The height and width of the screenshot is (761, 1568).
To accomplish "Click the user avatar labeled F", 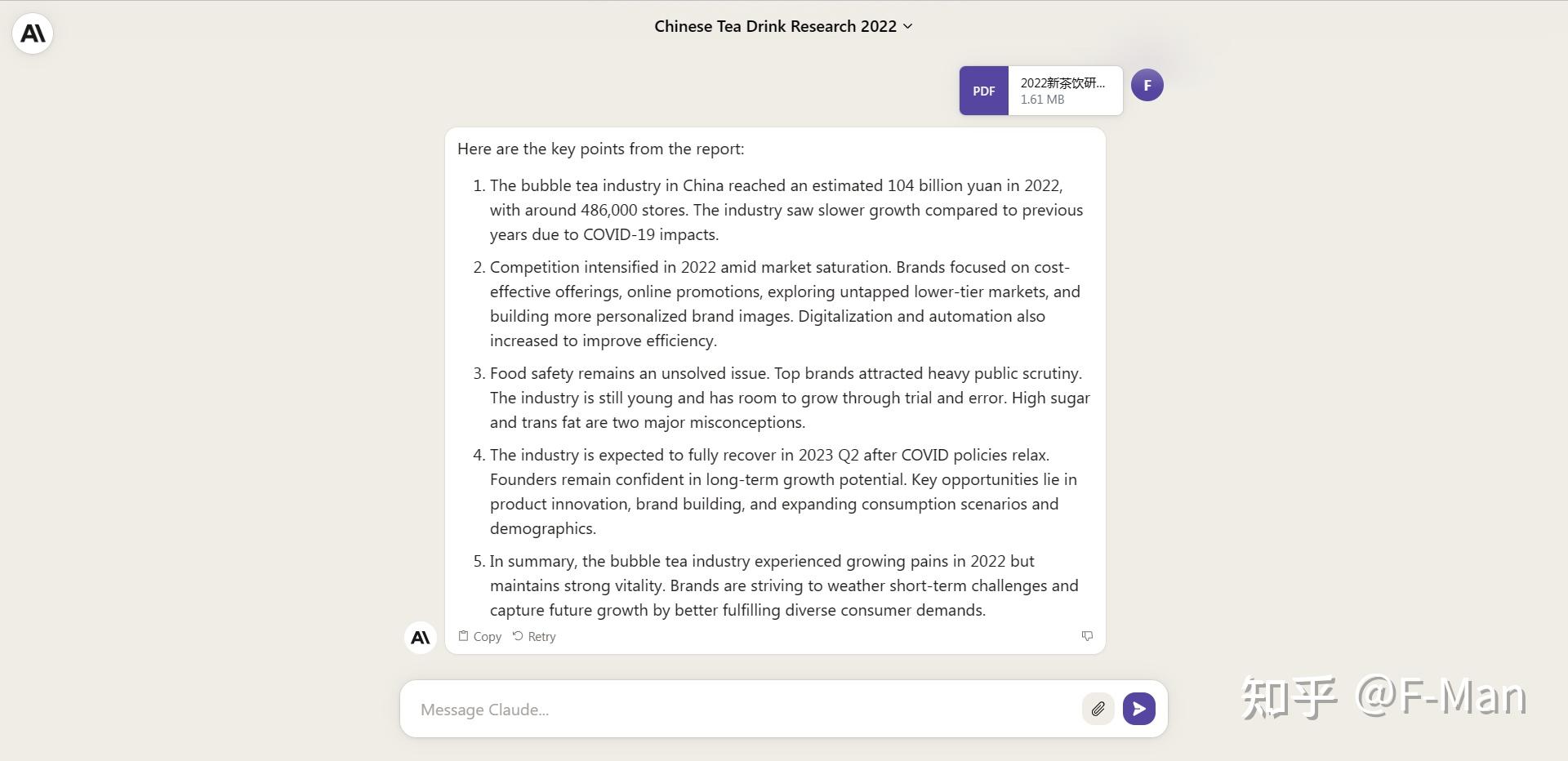I will [x=1147, y=85].
